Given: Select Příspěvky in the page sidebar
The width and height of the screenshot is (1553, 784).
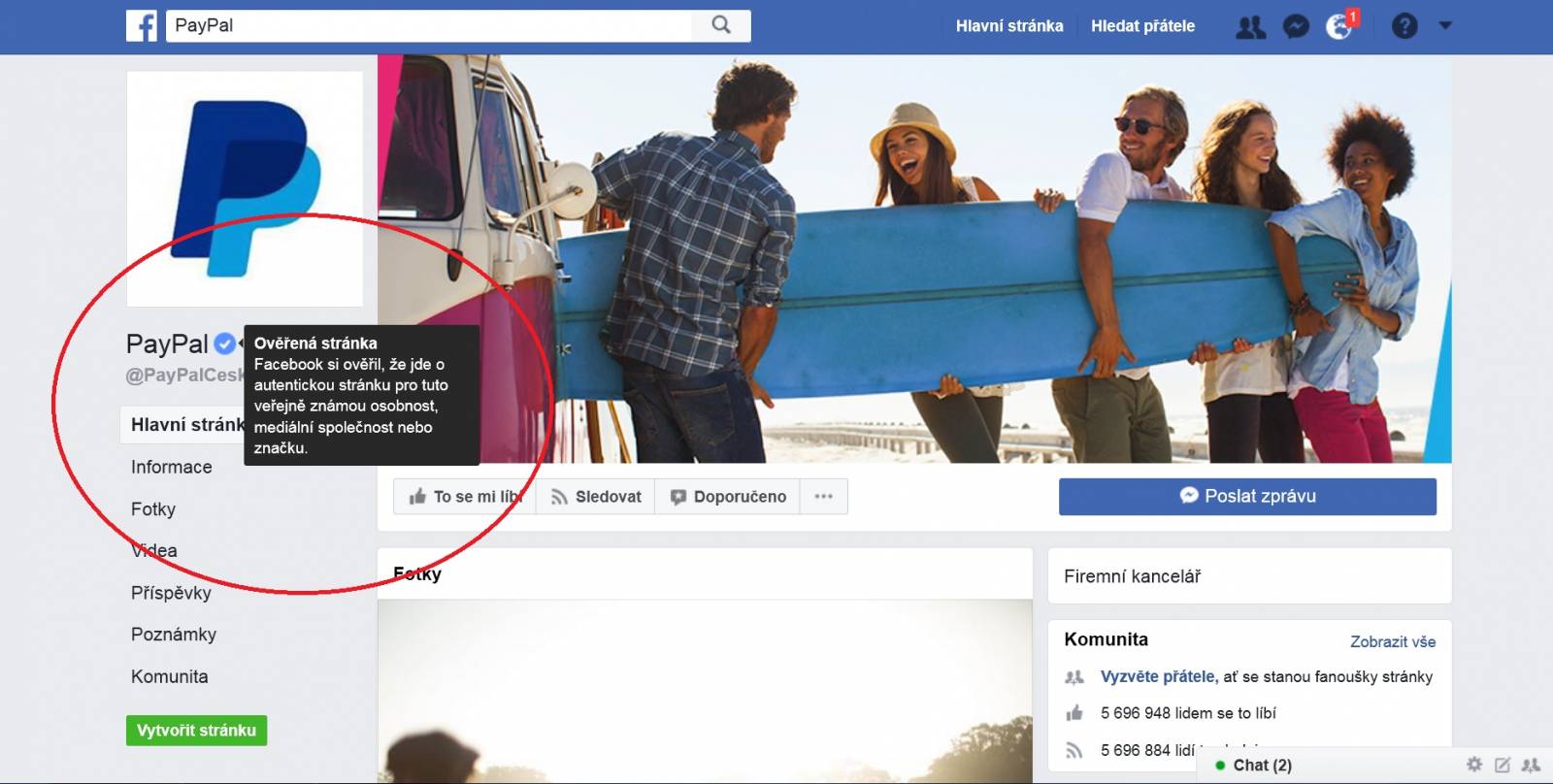Looking at the screenshot, I should click(x=171, y=593).
